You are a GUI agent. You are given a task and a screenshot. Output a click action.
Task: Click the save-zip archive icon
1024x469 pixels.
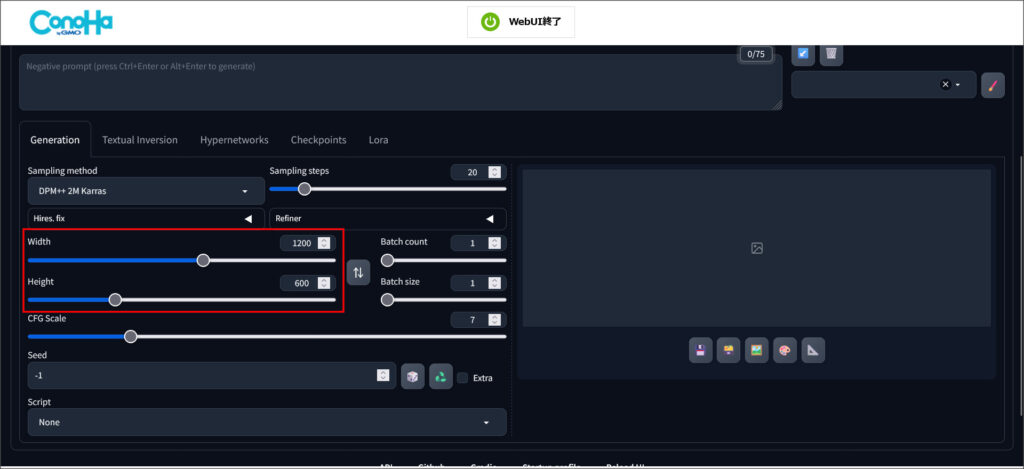coord(728,350)
